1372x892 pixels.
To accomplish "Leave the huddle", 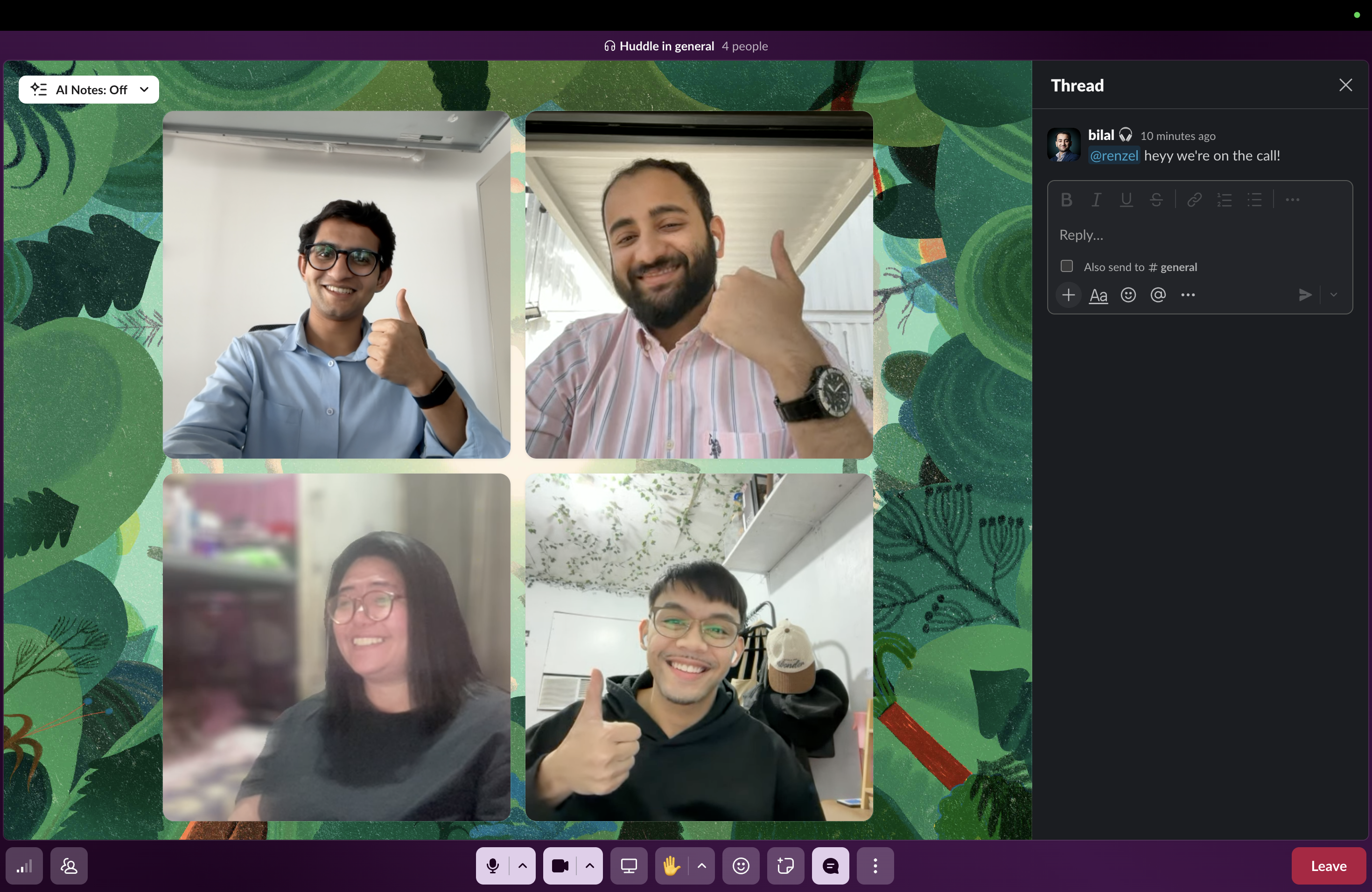I will (1329, 865).
